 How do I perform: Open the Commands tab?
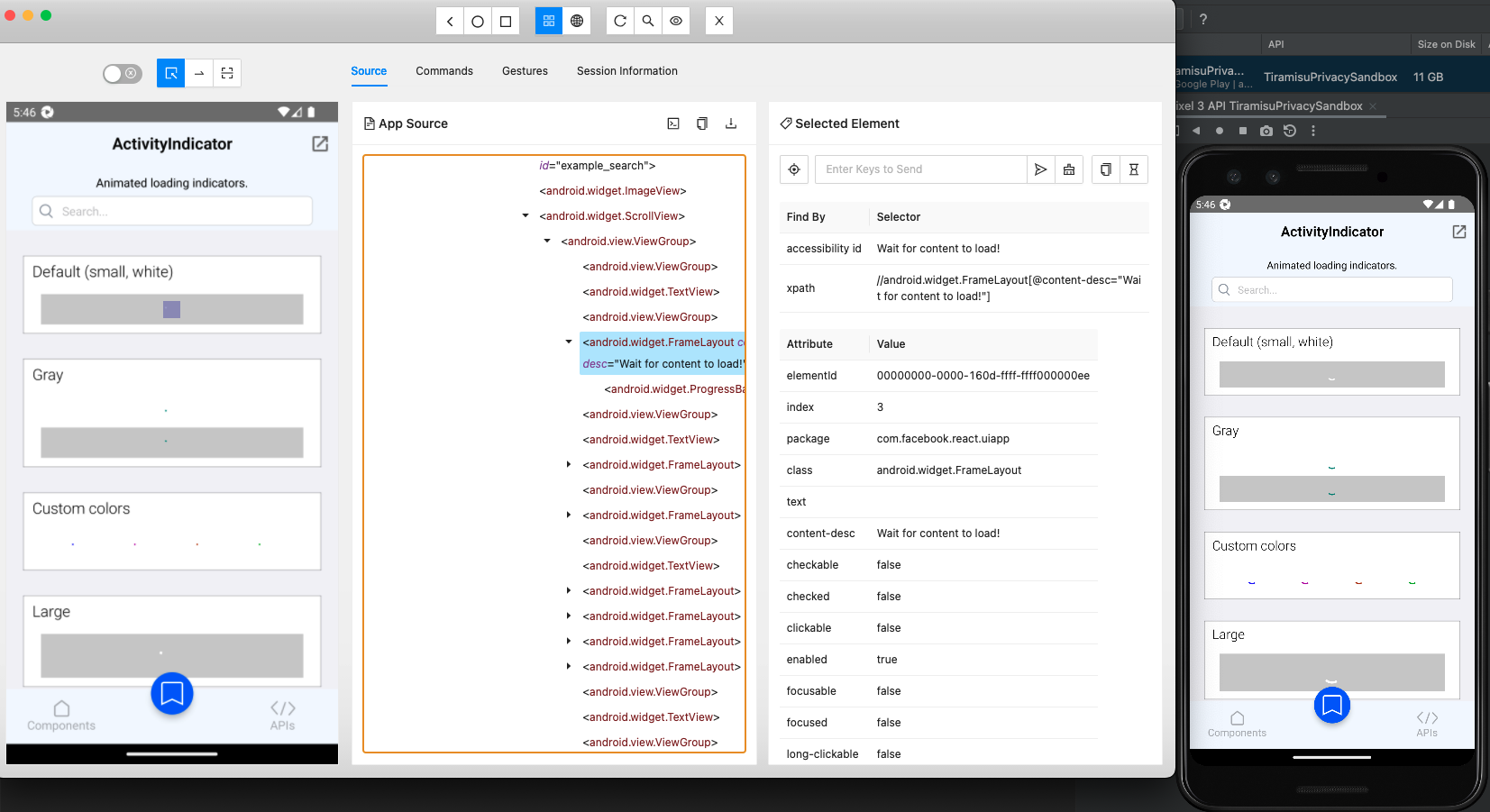coord(444,71)
